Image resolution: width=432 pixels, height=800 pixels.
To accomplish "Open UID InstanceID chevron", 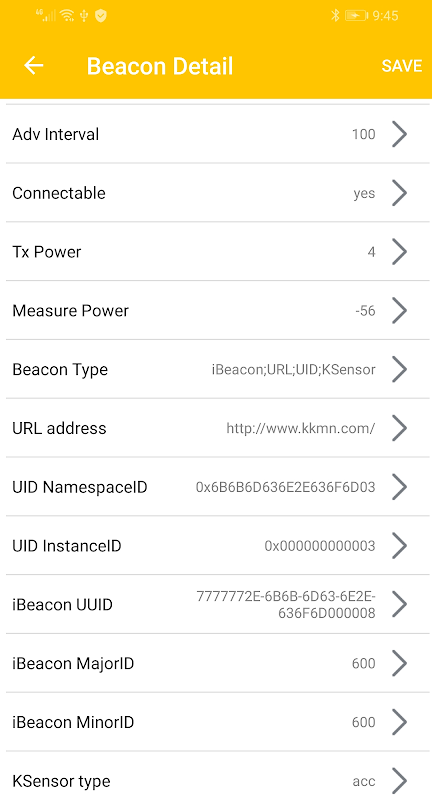I will [x=399, y=546].
